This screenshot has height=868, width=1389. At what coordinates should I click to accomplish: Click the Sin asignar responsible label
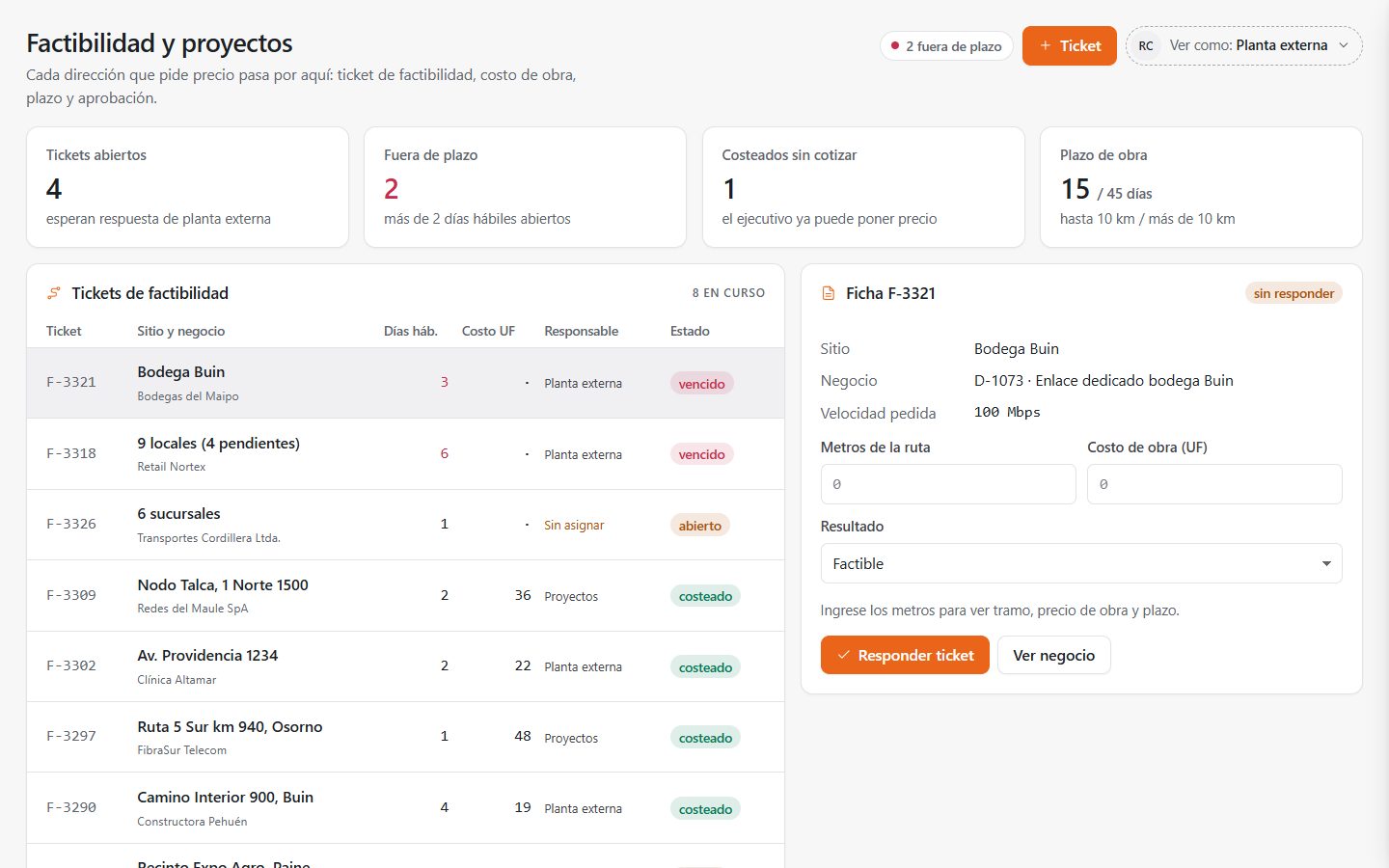click(x=574, y=525)
